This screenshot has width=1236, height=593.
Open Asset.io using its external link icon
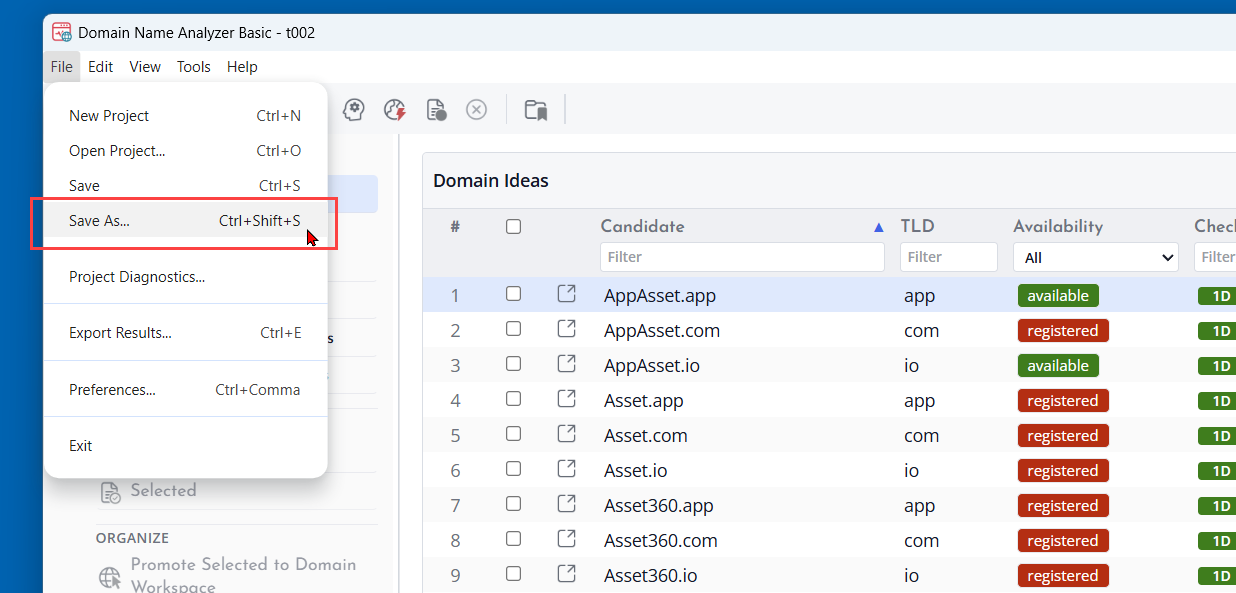point(566,469)
